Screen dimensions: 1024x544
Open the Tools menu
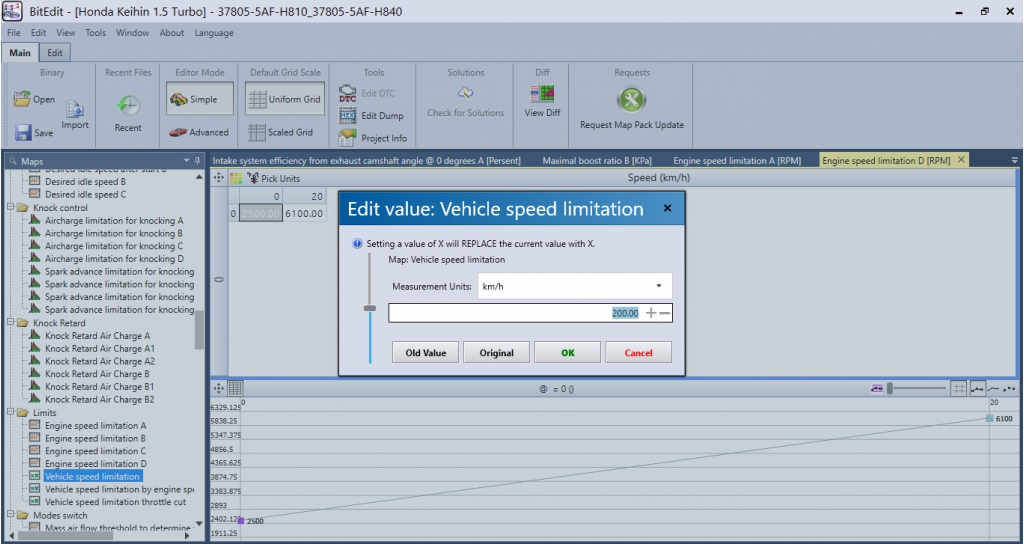pyautogui.click(x=95, y=33)
